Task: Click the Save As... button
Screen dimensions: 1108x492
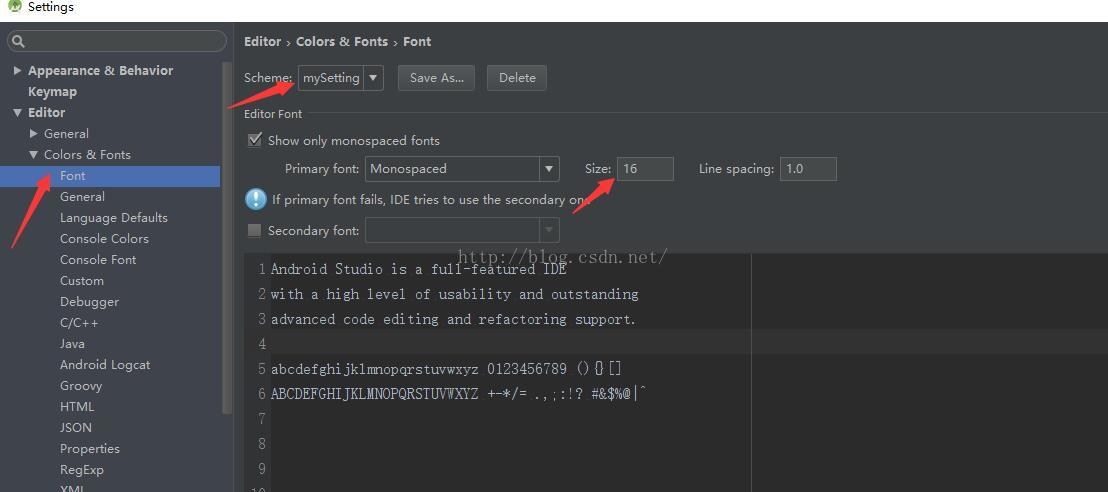Action: coord(437,78)
